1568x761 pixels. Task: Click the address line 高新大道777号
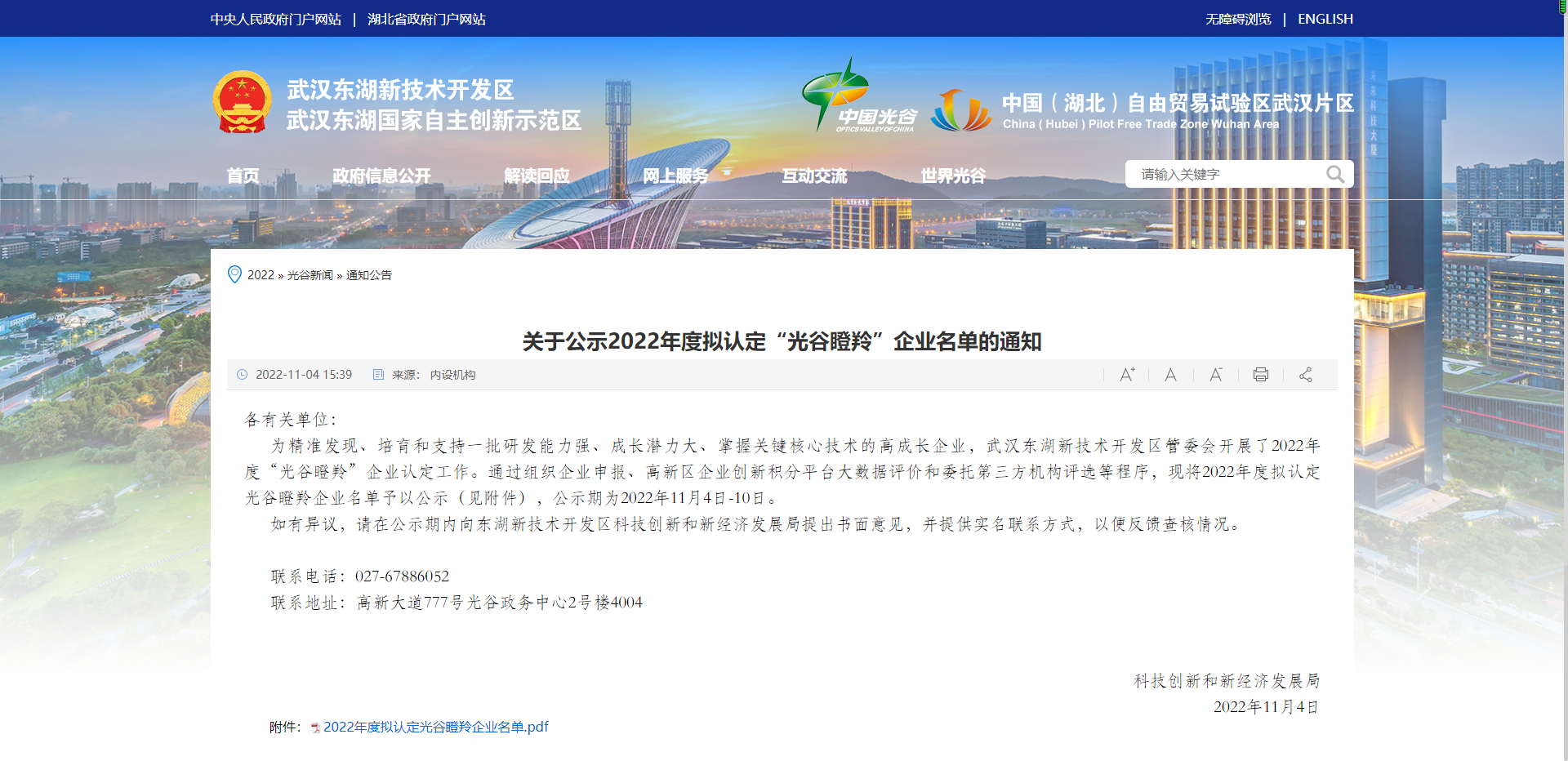tap(499, 603)
